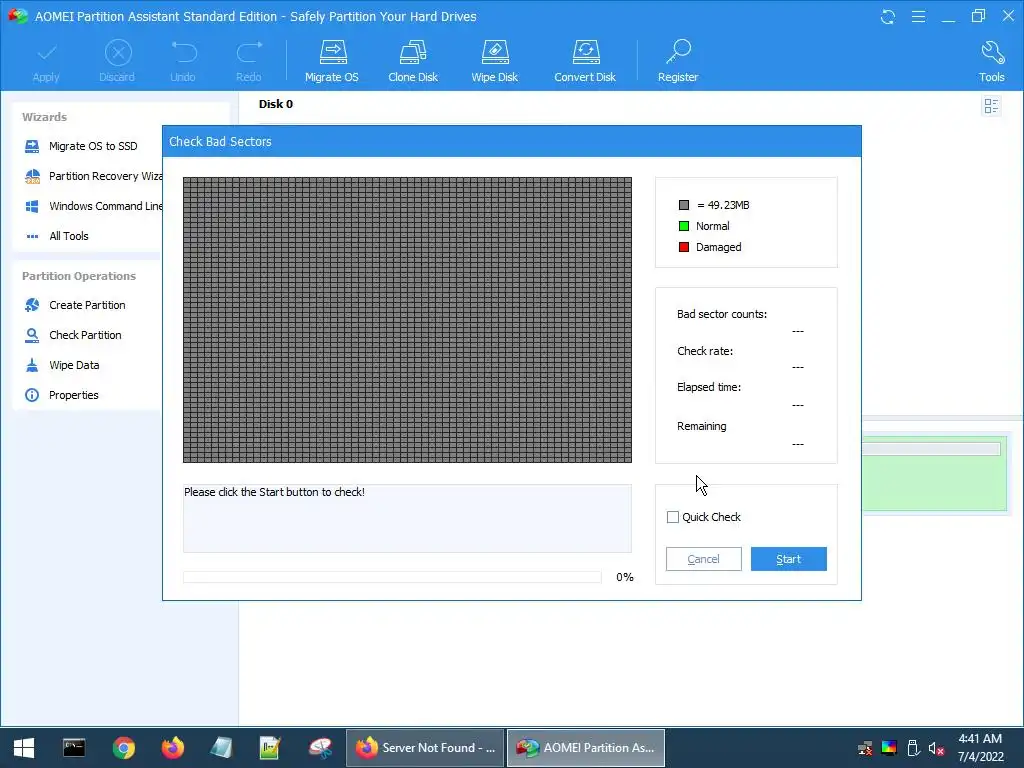This screenshot has height=768, width=1024.
Task: Click the refresh icon in title bar
Action: coord(888,16)
